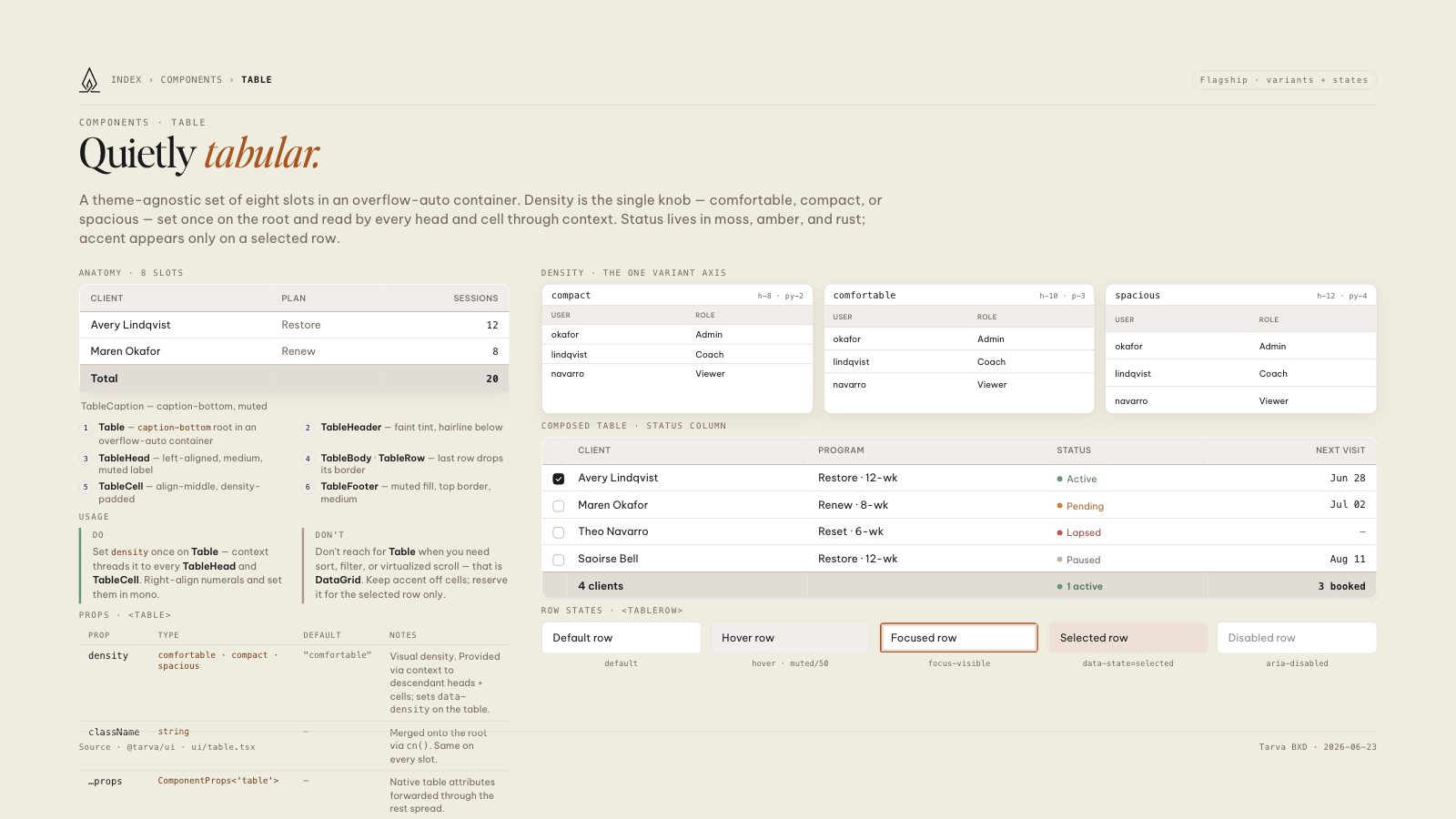Open the INDEX breadcrumb link
The width and height of the screenshot is (1456, 819).
tap(126, 80)
